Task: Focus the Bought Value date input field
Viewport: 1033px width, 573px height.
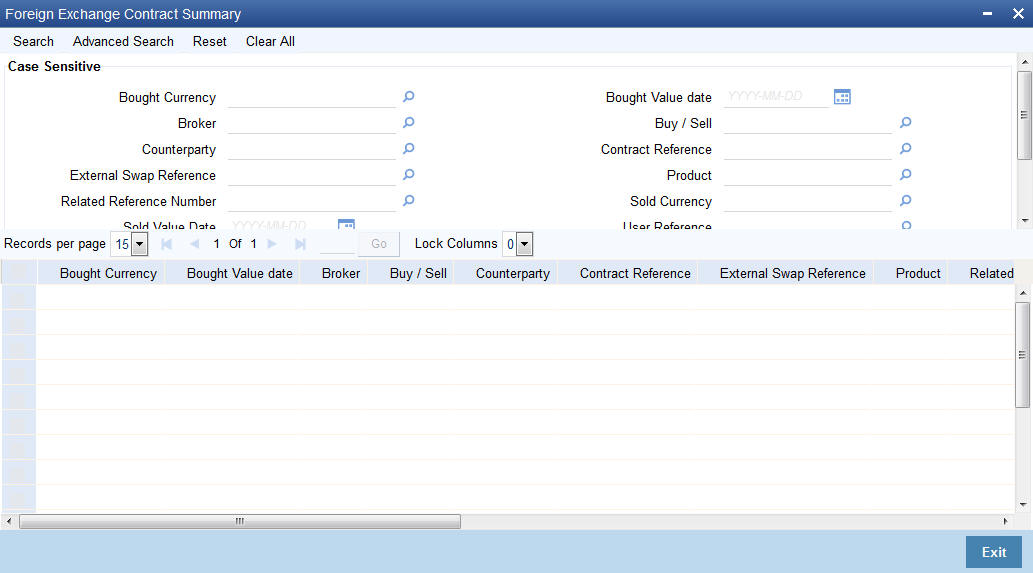Action: (776, 97)
